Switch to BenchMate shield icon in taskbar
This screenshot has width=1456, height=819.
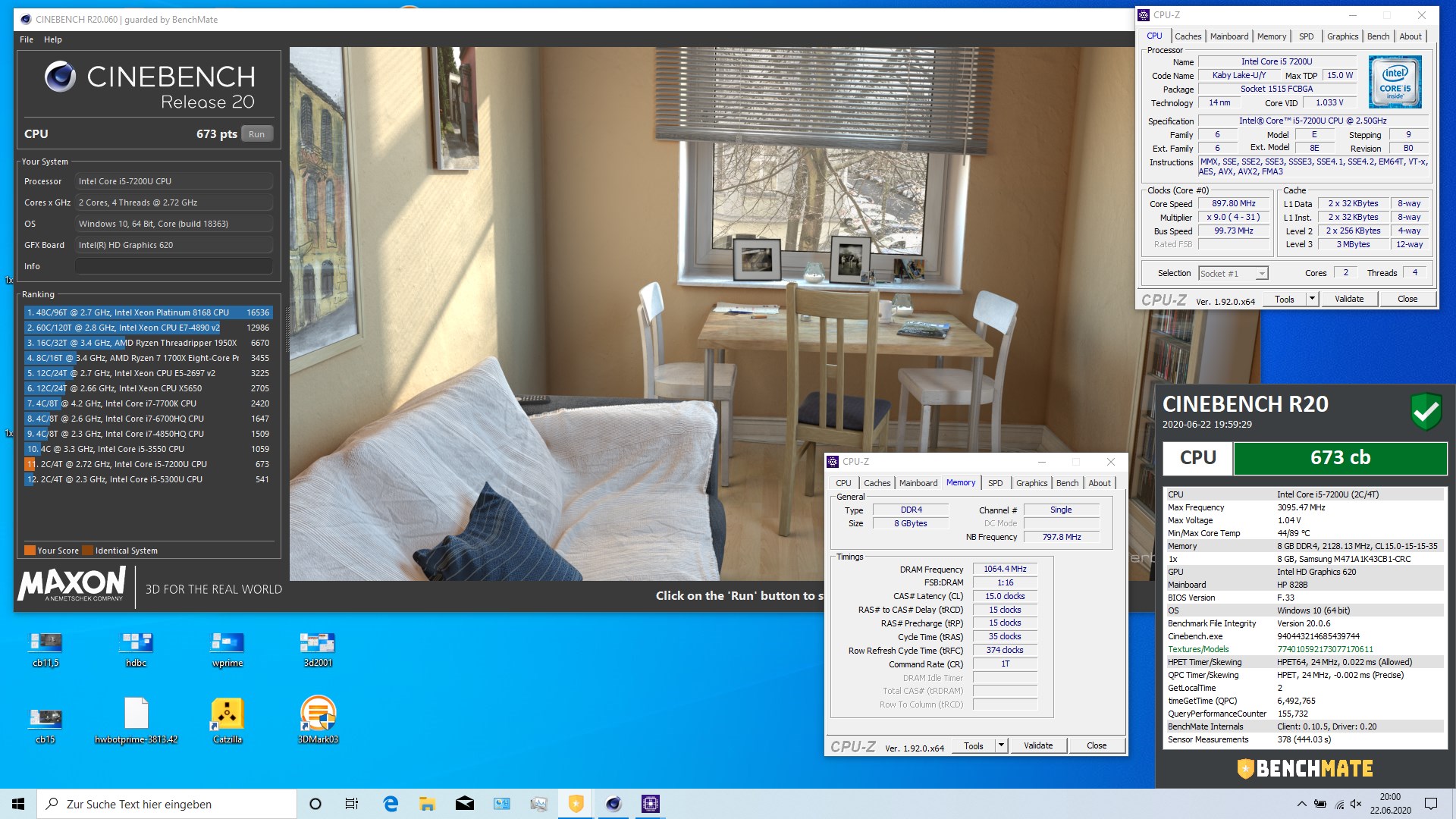coord(576,804)
